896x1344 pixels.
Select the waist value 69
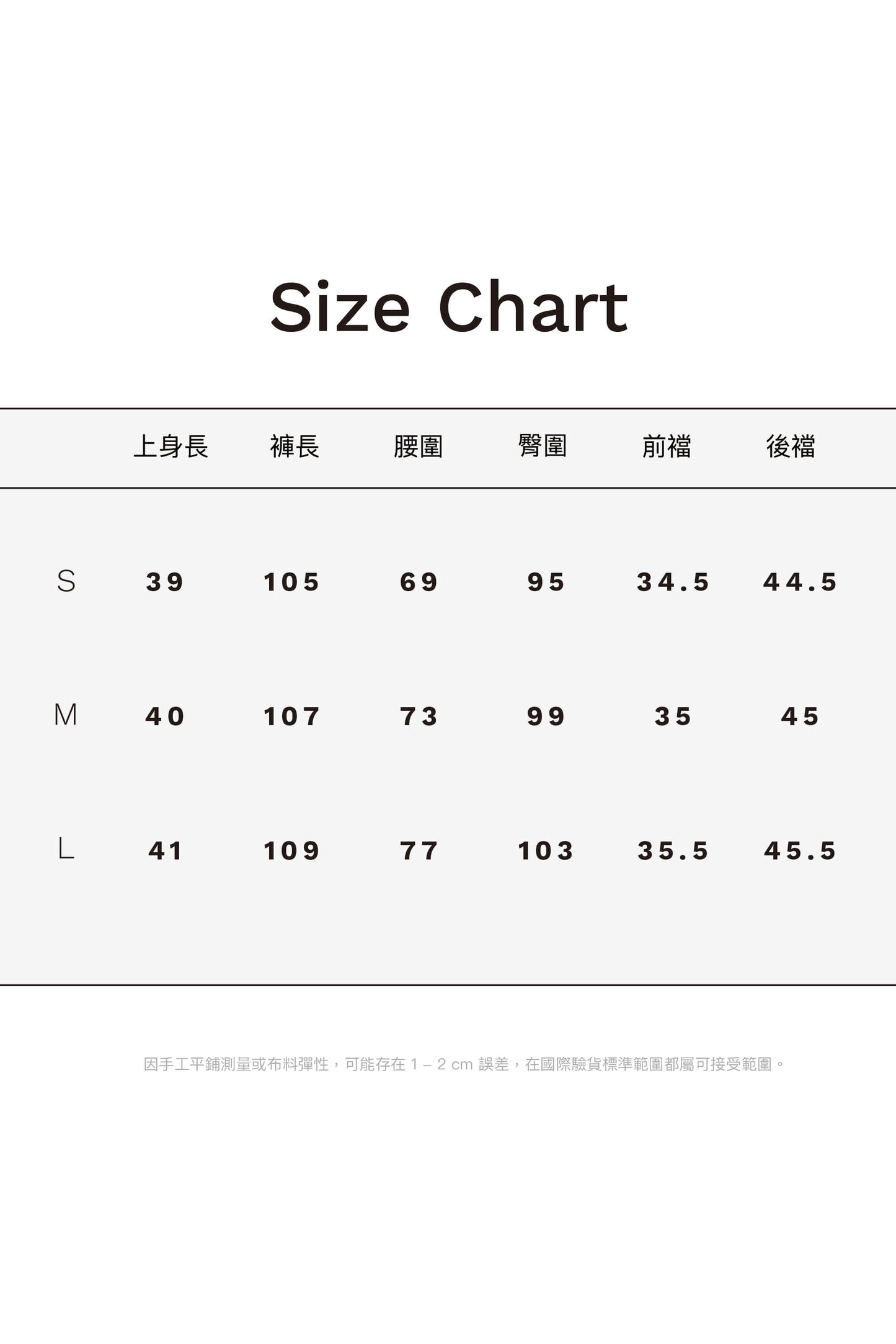[419, 582]
